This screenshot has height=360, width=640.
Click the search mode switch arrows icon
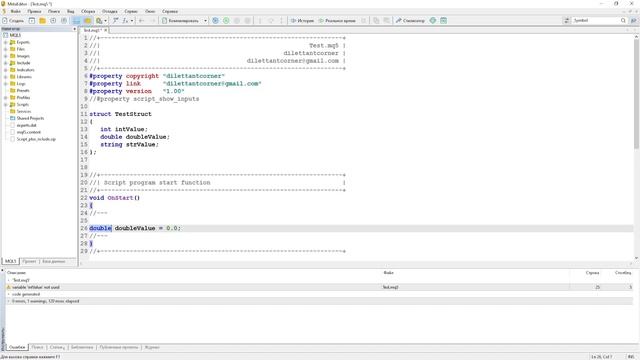(567, 20)
